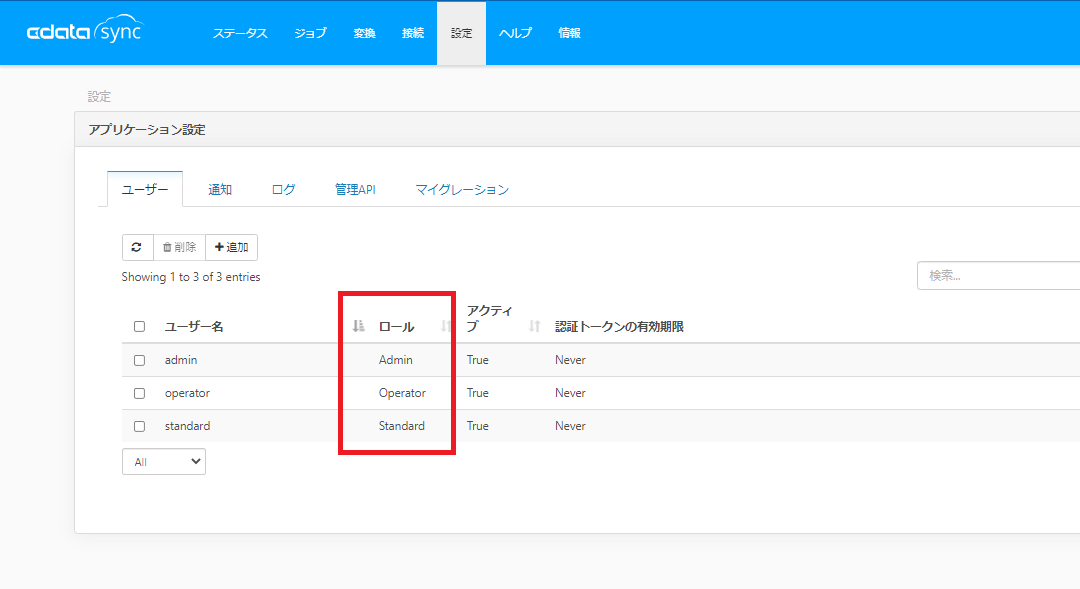Click the CData Sync logo
This screenshot has height=589, width=1080.
click(84, 32)
